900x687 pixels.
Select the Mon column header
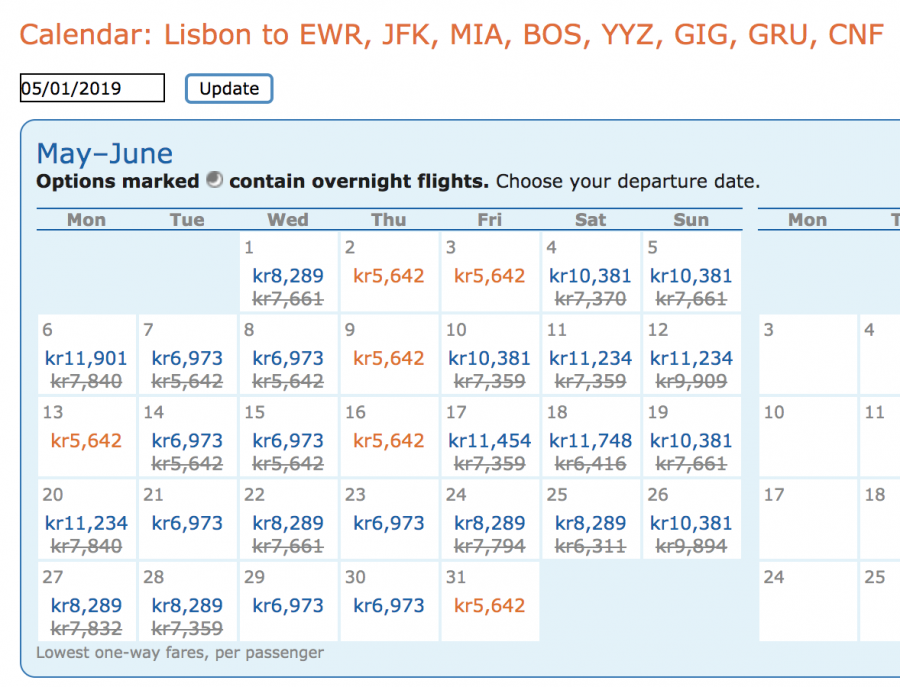pos(86,220)
